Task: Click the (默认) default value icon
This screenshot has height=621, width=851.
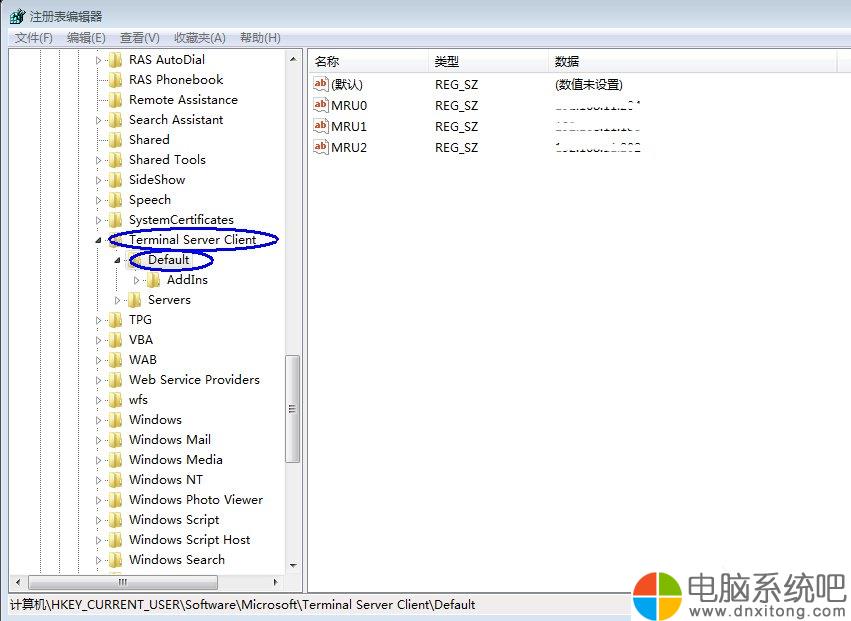Action: click(321, 84)
